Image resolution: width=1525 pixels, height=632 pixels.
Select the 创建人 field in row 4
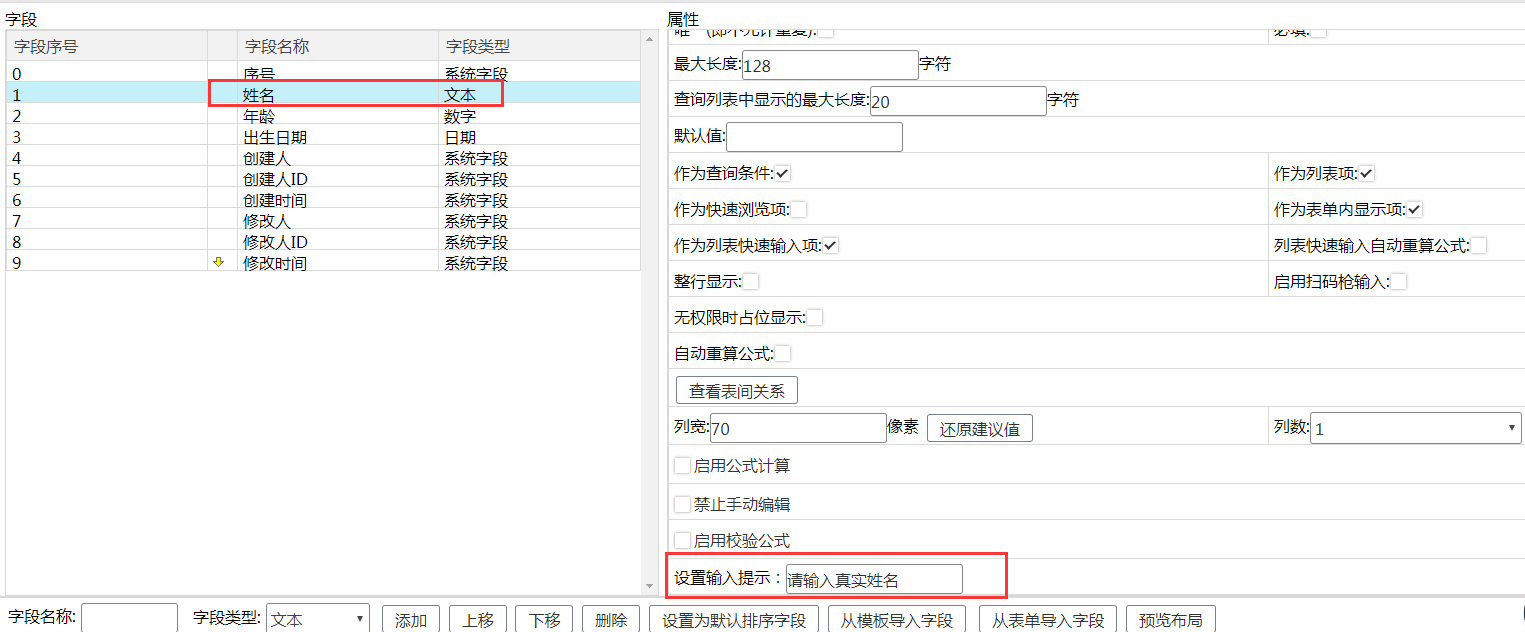click(323, 157)
